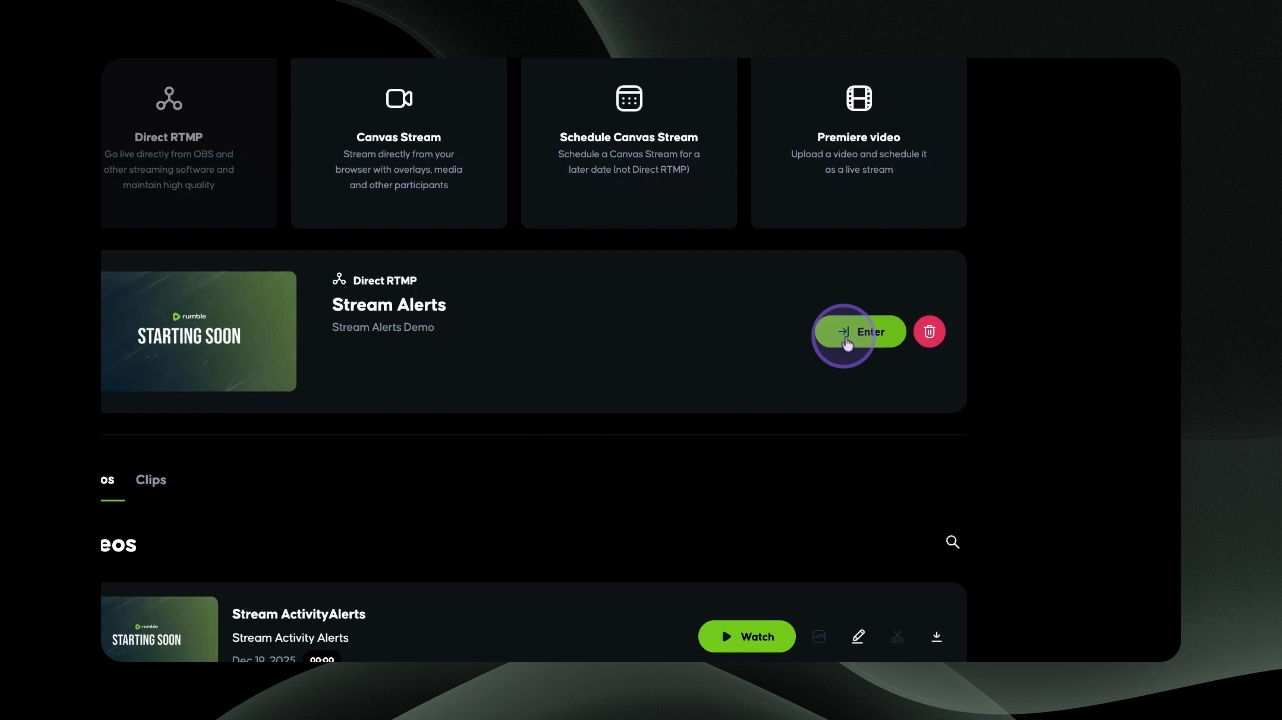Clip Stream ActivityAlerts with the scissors icon
Image resolution: width=1282 pixels, height=720 pixels.
pos(897,637)
